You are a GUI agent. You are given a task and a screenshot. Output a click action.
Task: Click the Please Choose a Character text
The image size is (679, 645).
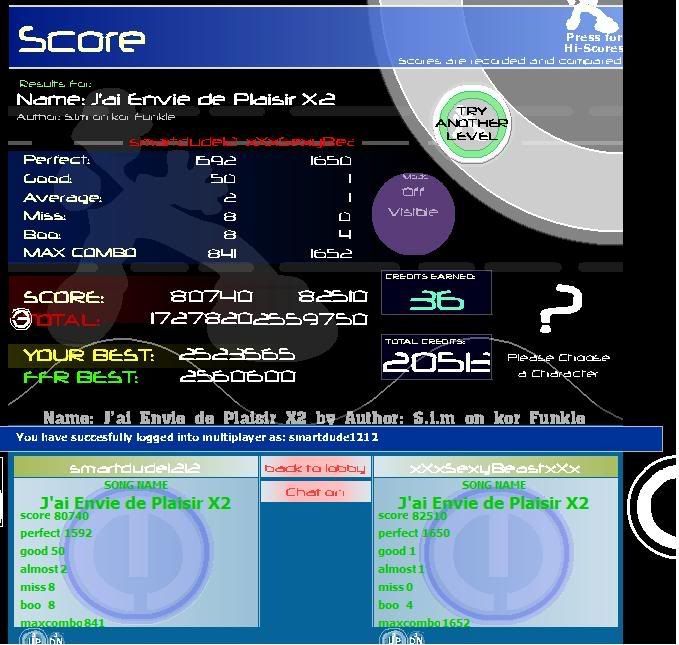[558, 365]
